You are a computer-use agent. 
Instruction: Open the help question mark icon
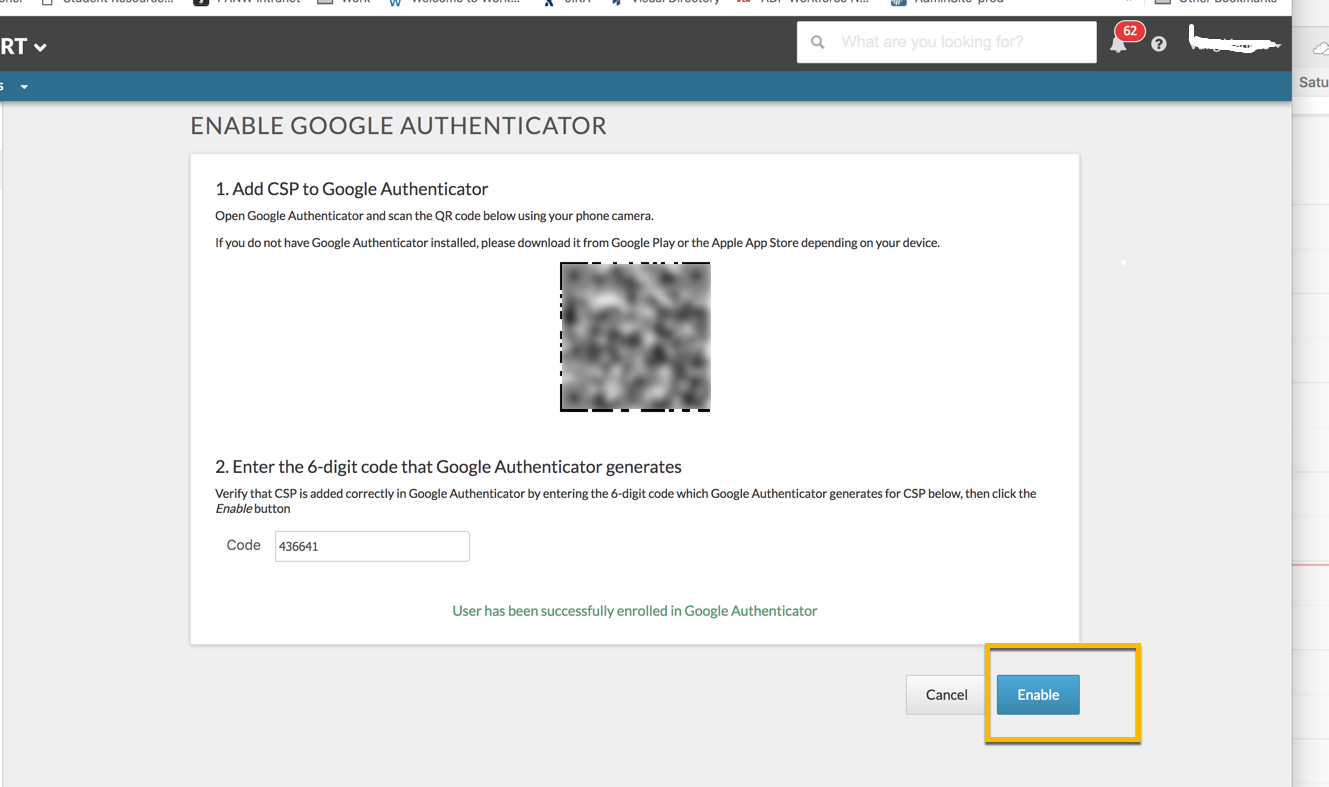coord(1159,44)
